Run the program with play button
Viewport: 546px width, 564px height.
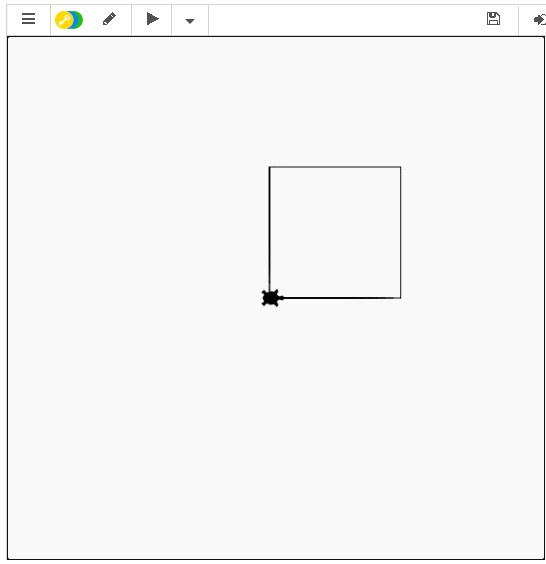click(153, 19)
